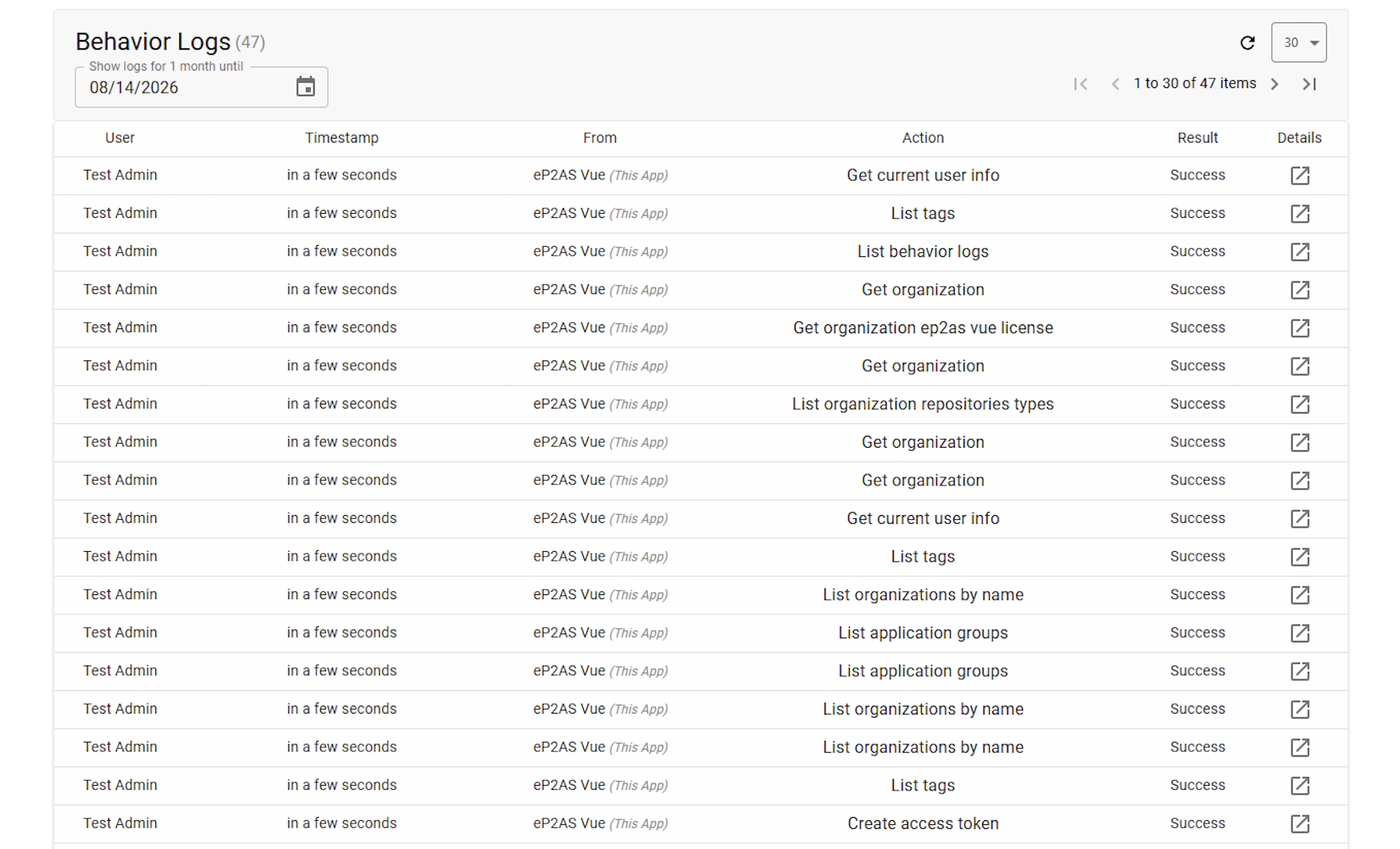
Task: Click the 'List behavior logs' action text
Action: [x=923, y=251]
